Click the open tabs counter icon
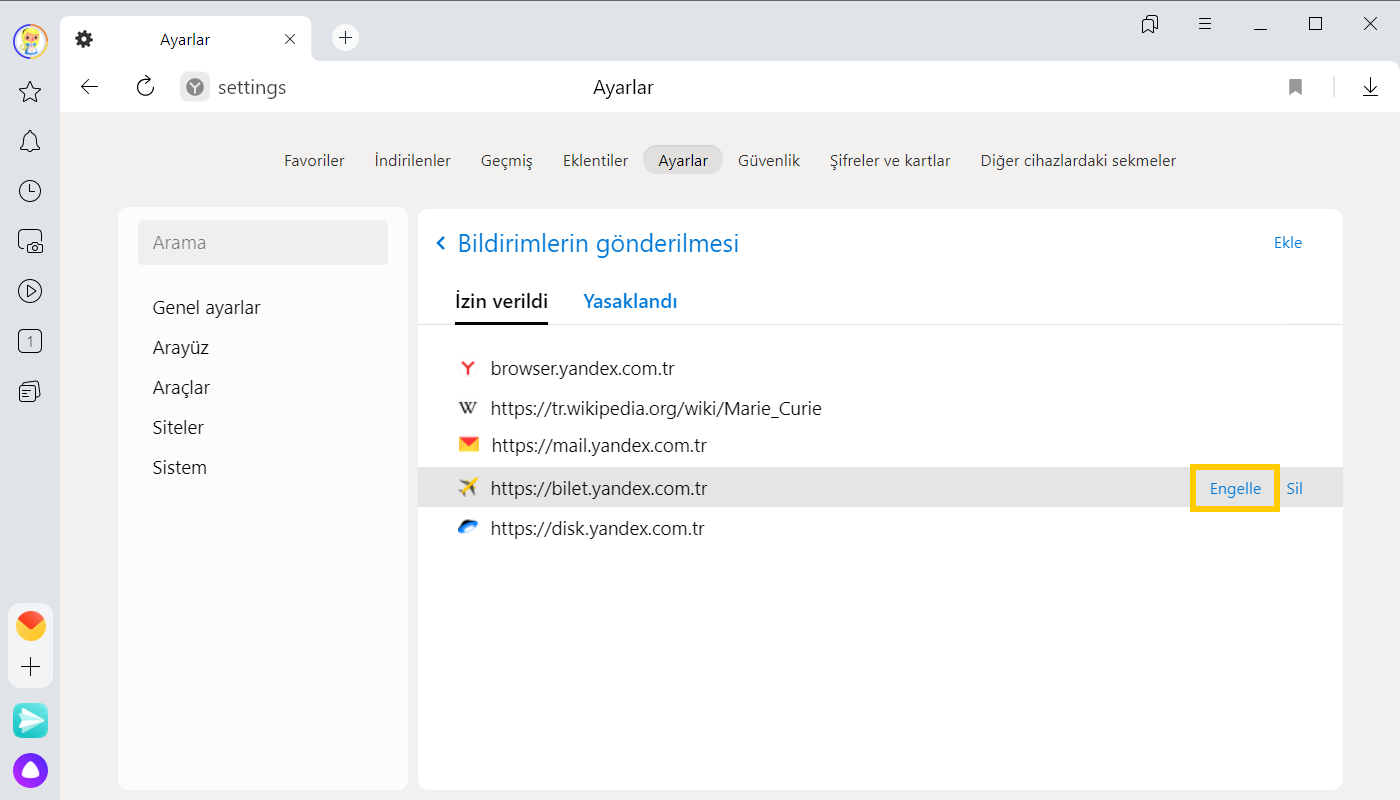This screenshot has height=800, width=1400. pos(30,341)
